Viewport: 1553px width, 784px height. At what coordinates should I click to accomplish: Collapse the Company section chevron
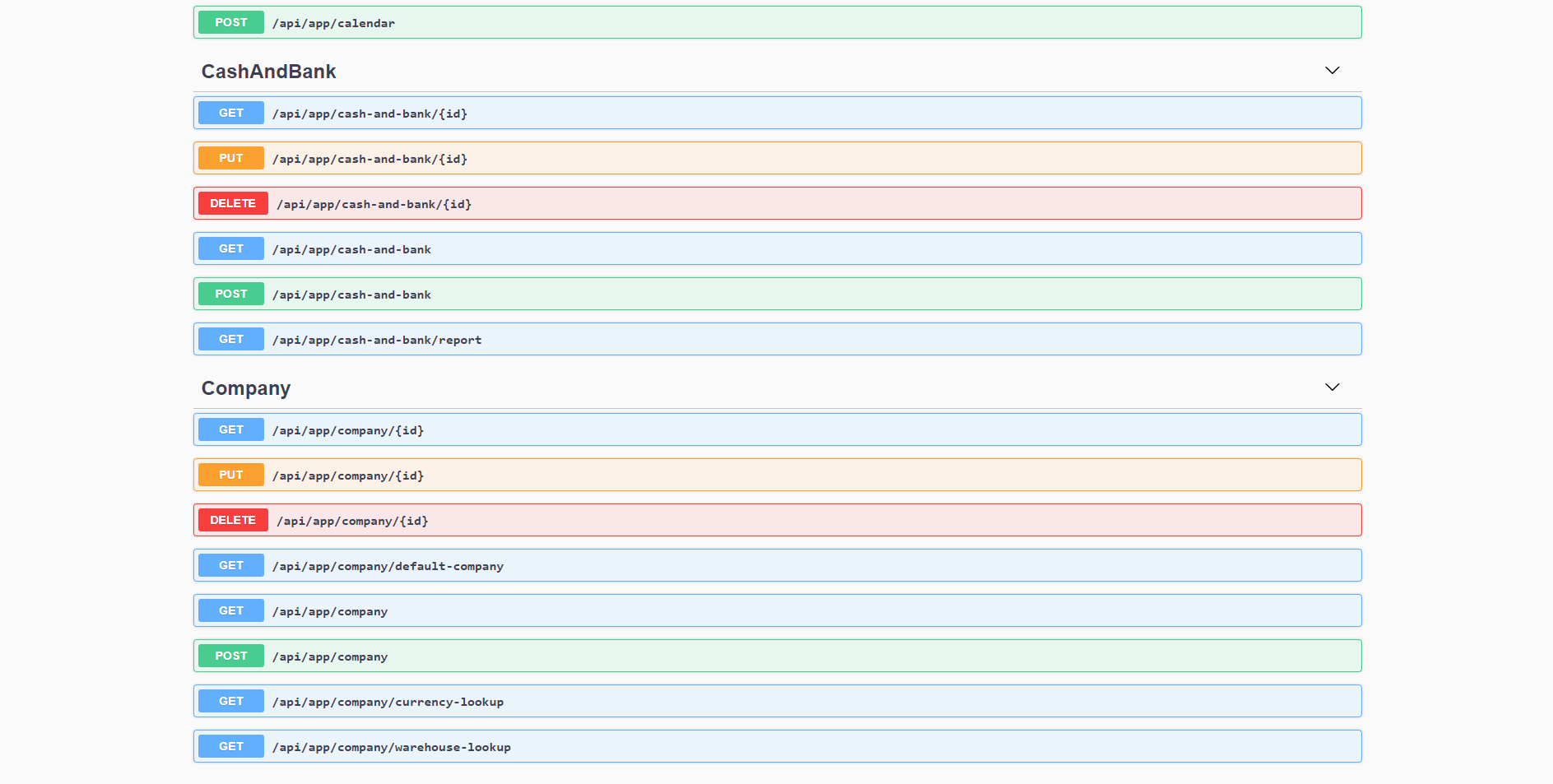[1332, 387]
